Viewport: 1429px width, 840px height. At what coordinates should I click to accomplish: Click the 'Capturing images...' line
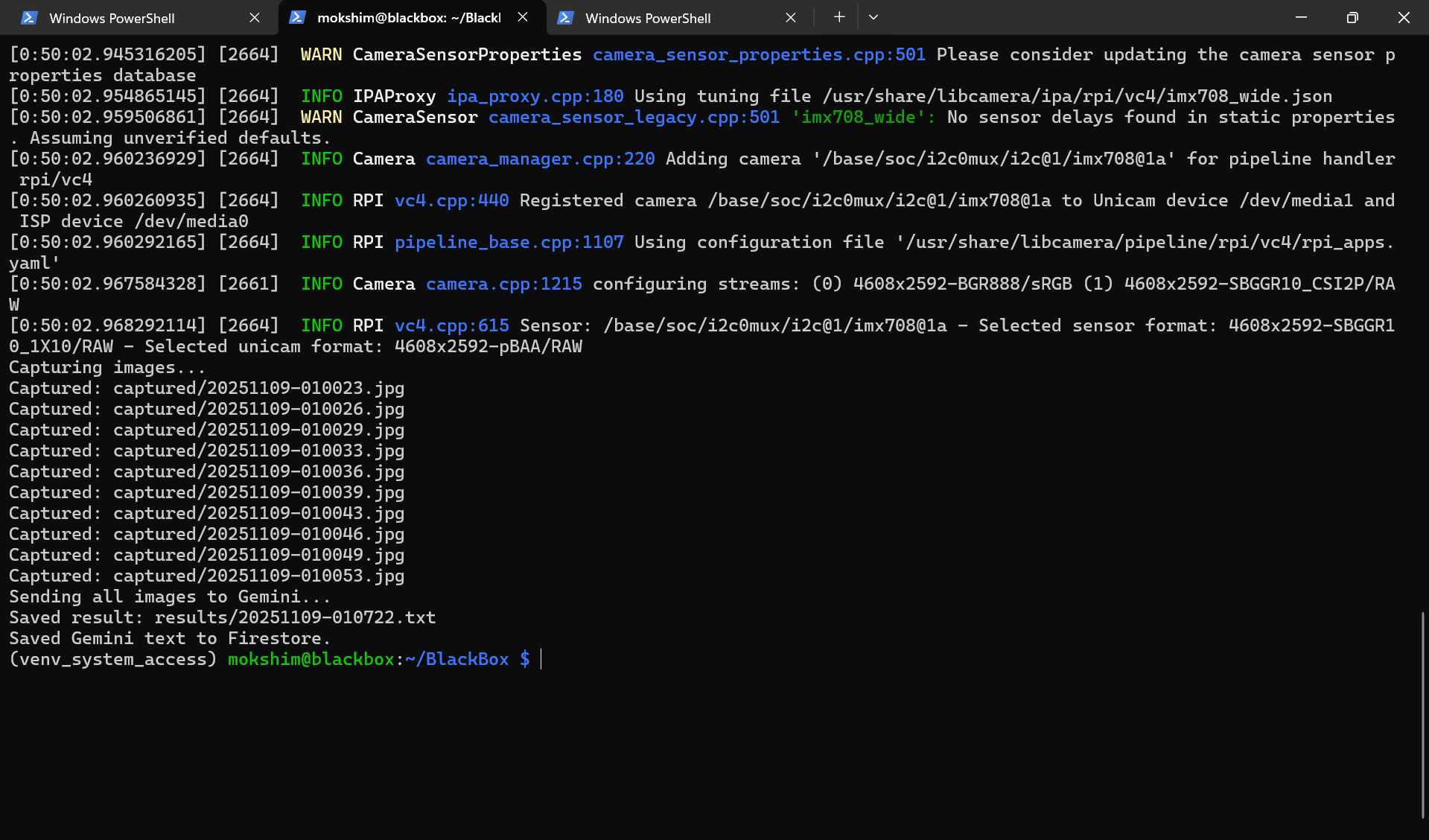(106, 367)
